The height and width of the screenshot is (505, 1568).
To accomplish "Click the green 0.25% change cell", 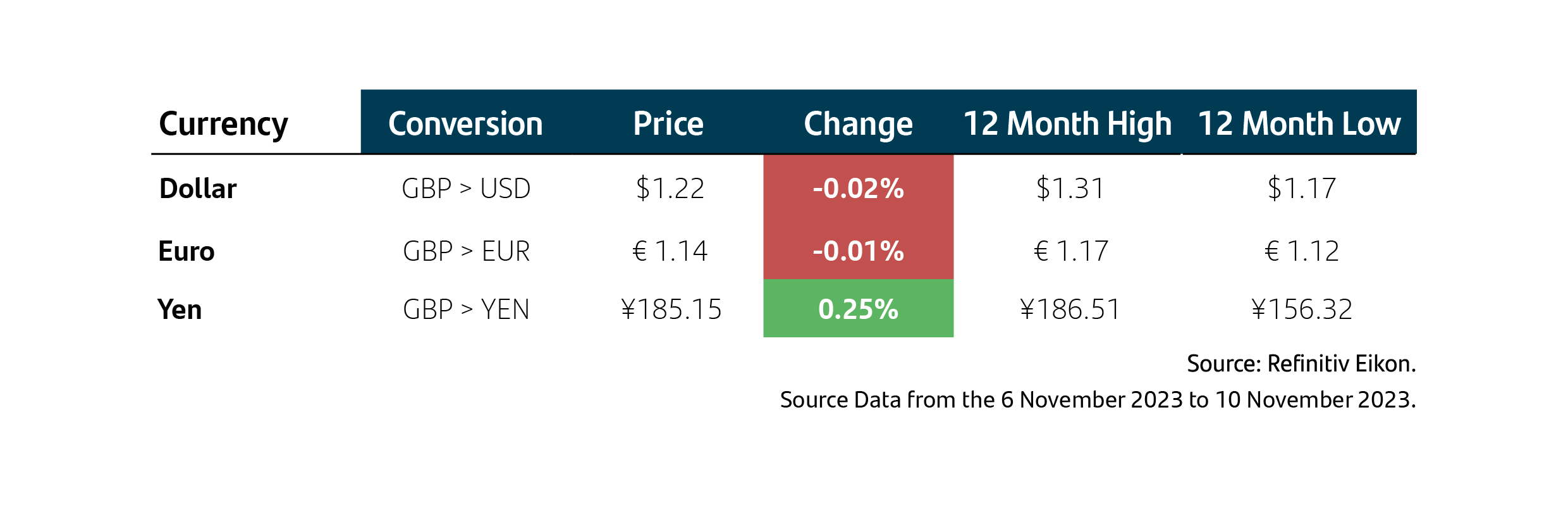I will (858, 308).
